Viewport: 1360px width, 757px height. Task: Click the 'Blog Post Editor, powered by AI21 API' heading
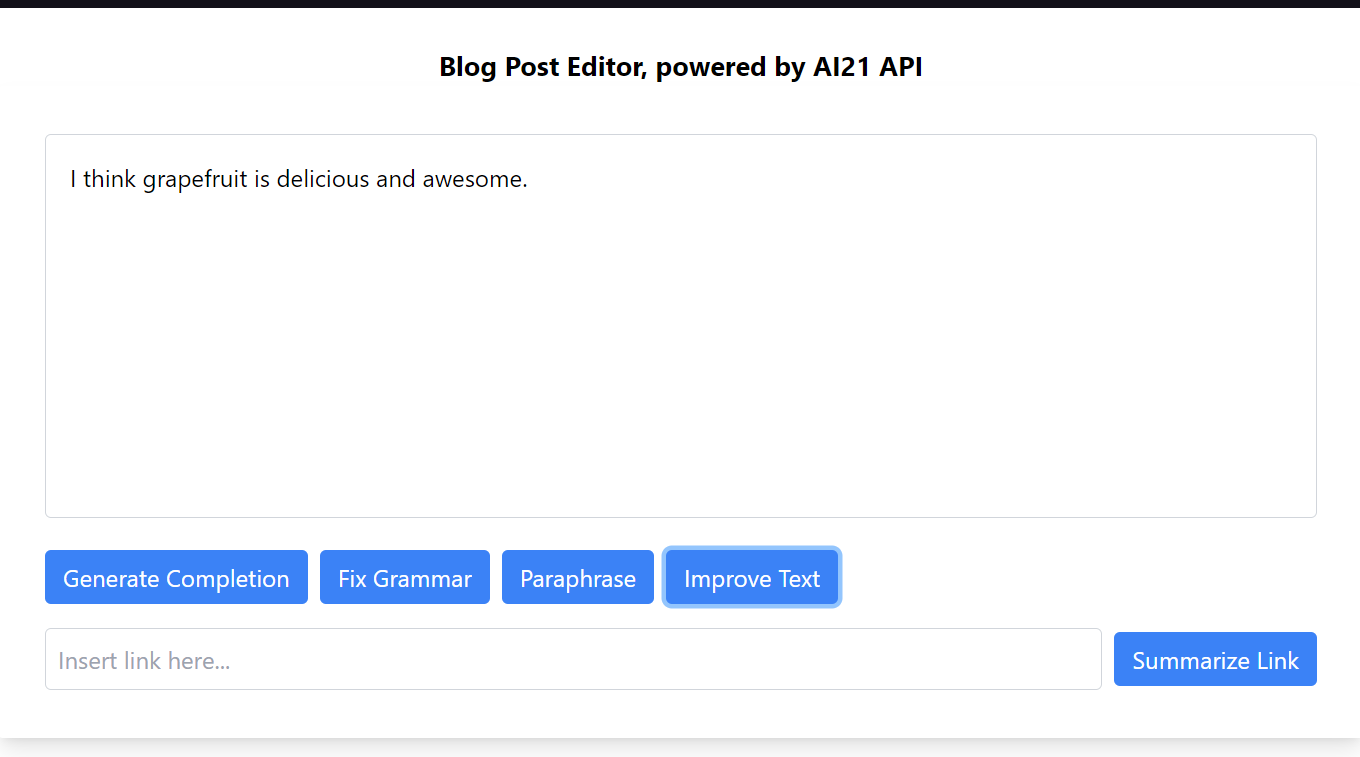coord(681,67)
